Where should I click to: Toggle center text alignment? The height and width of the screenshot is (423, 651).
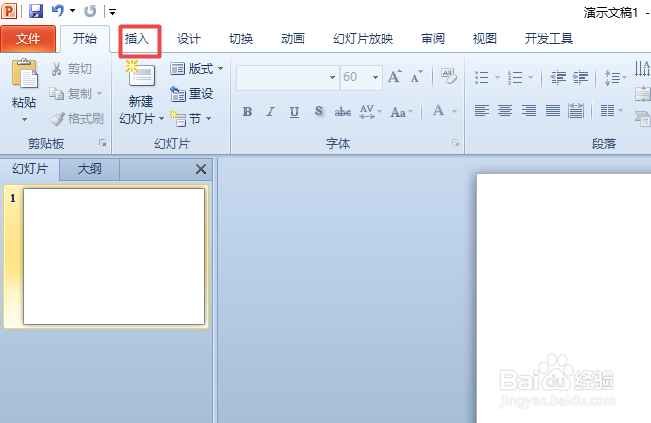(505, 111)
